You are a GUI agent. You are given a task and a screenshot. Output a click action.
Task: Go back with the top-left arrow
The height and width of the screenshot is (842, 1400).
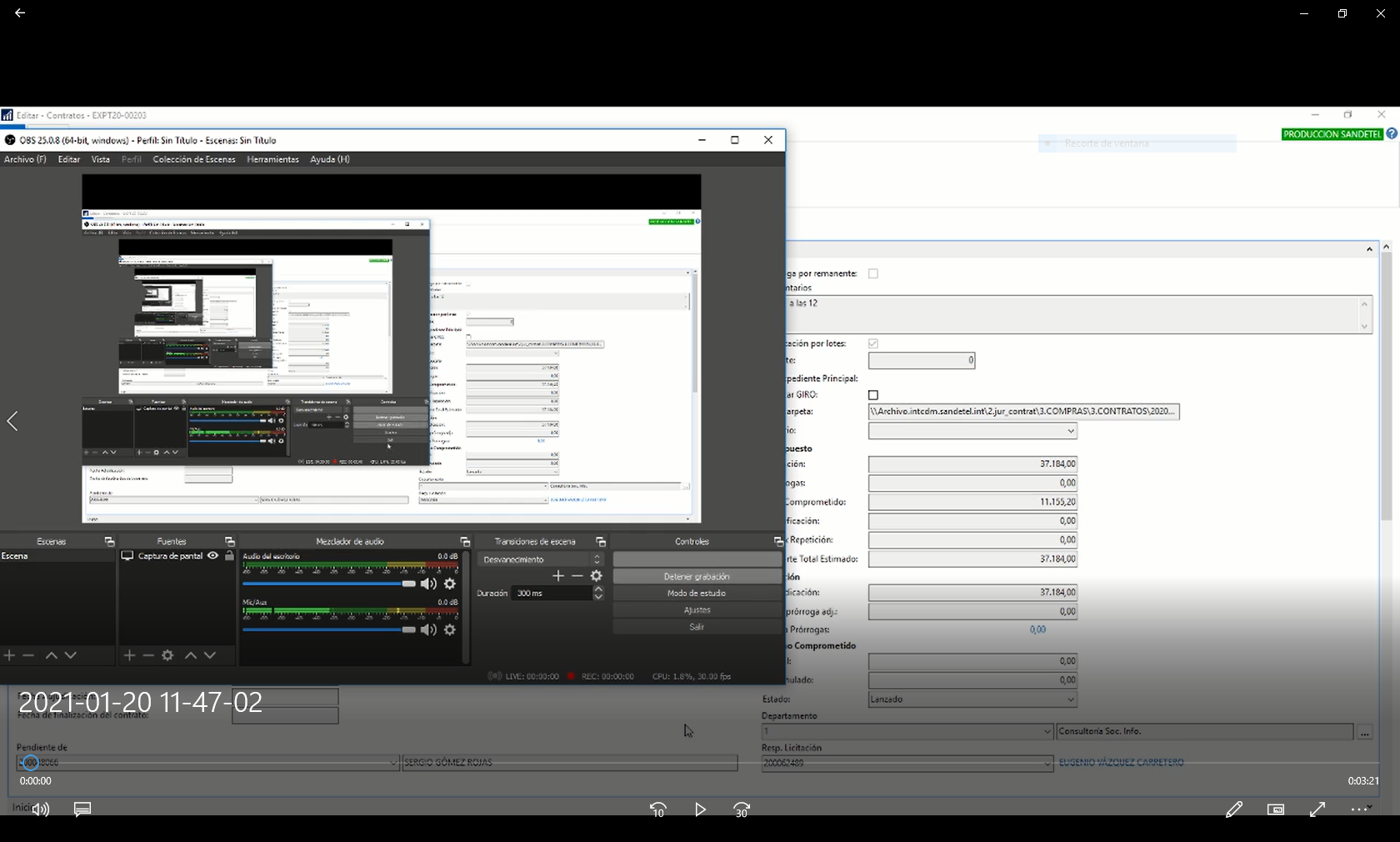pos(20,13)
